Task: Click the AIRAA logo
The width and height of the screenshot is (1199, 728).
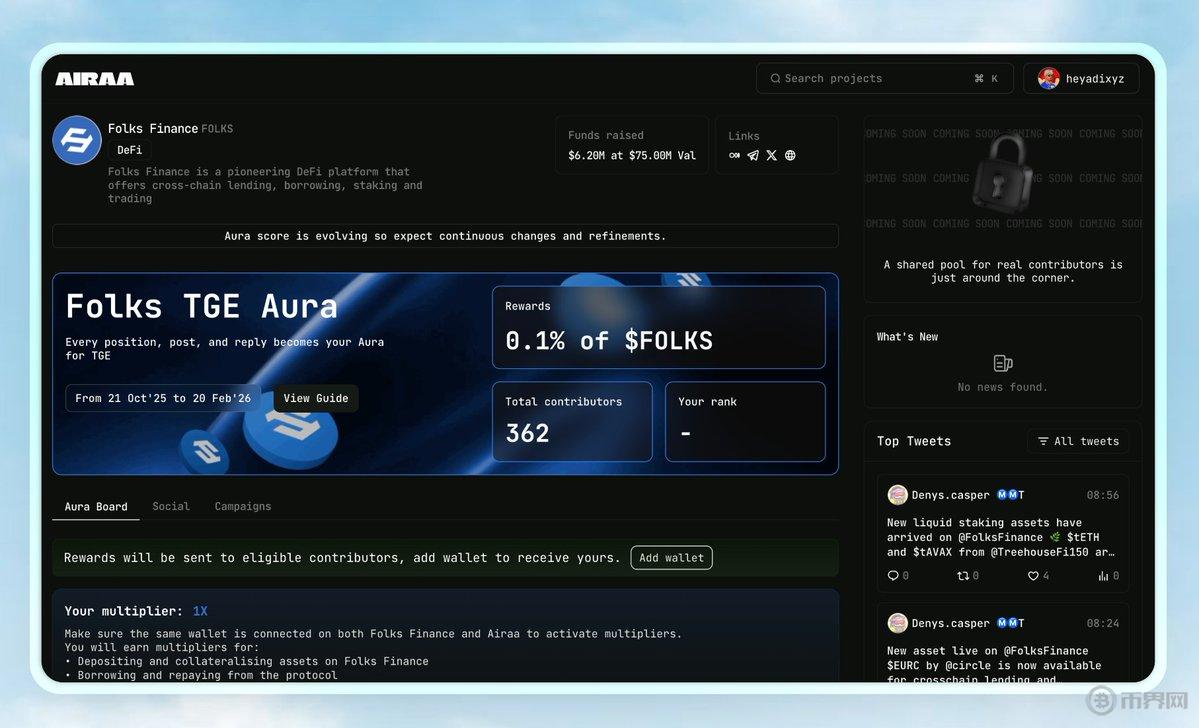Action: pyautogui.click(x=95, y=79)
